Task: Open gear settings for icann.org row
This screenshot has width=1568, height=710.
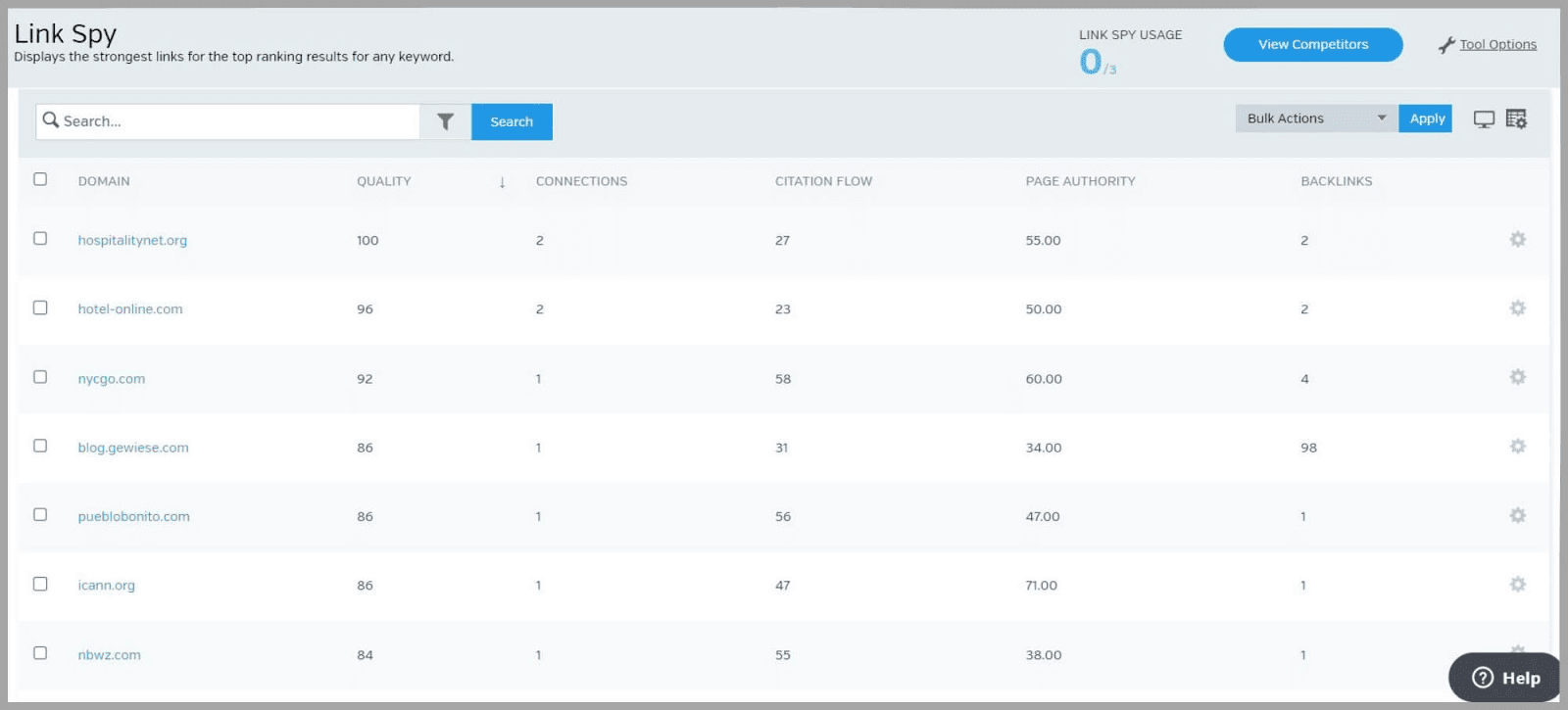Action: click(x=1517, y=585)
